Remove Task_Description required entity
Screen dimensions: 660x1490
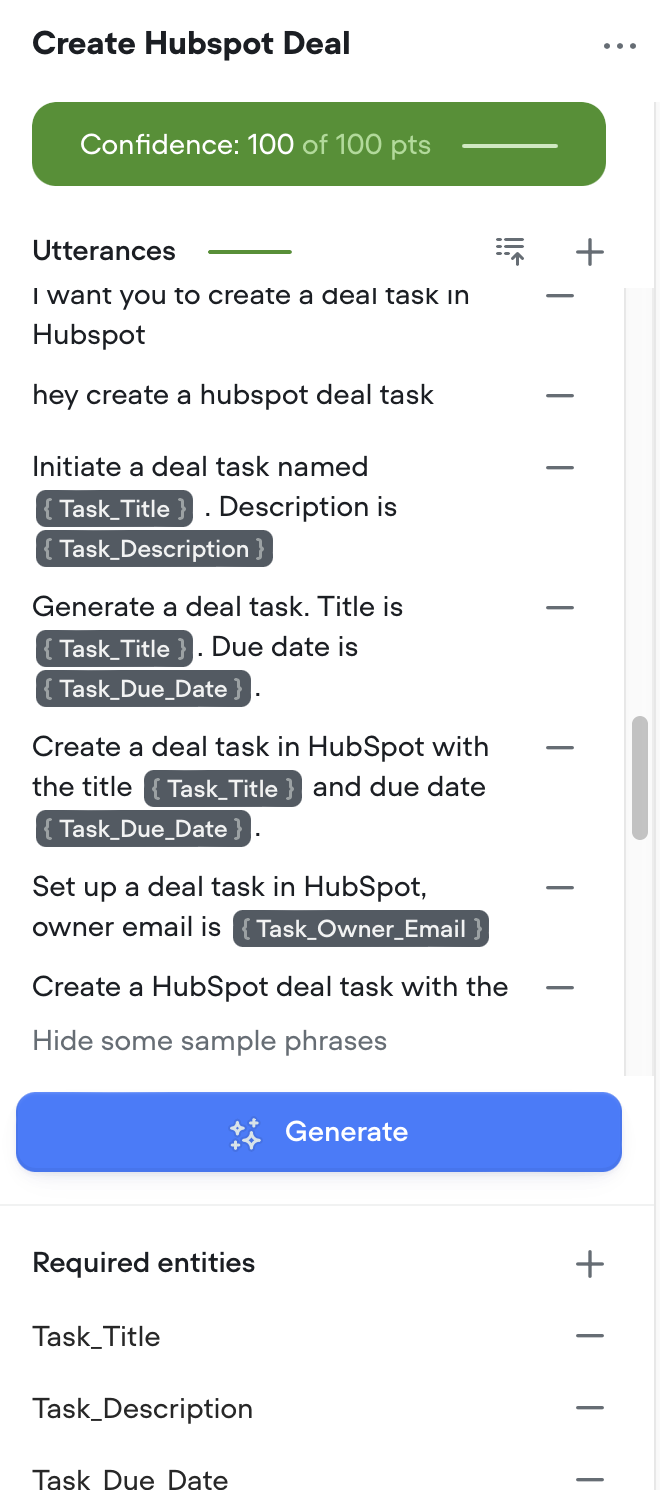pyautogui.click(x=590, y=1408)
